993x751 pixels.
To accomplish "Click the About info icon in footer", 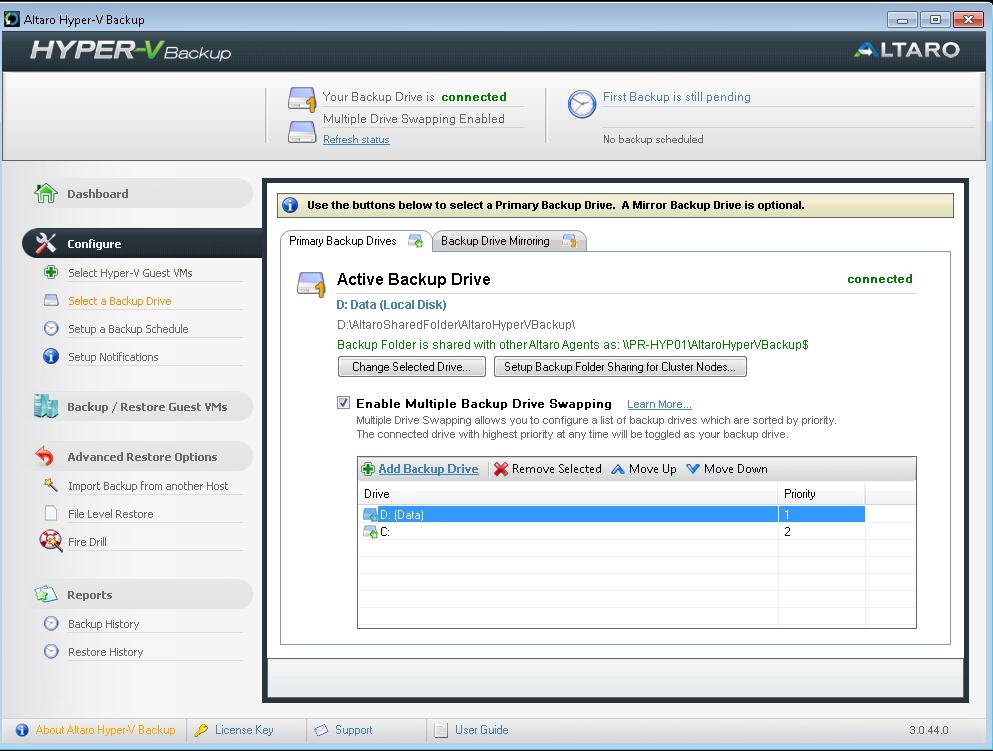I will tap(22, 730).
